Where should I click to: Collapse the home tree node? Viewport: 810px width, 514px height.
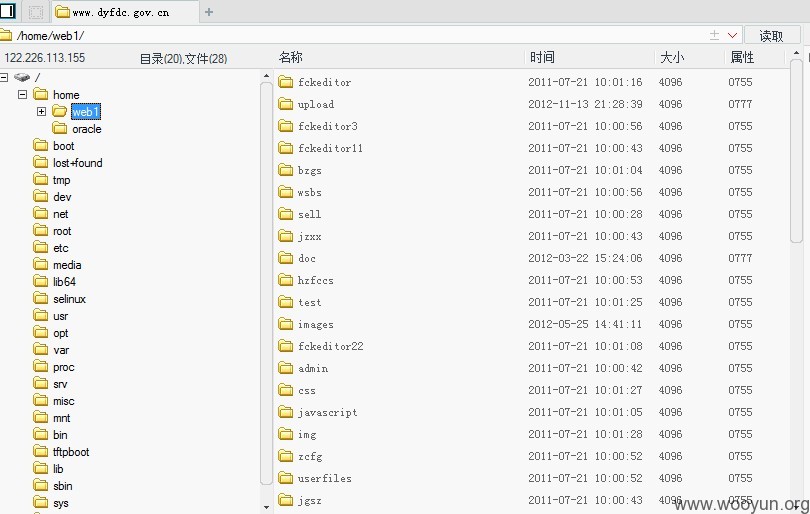(x=22, y=95)
